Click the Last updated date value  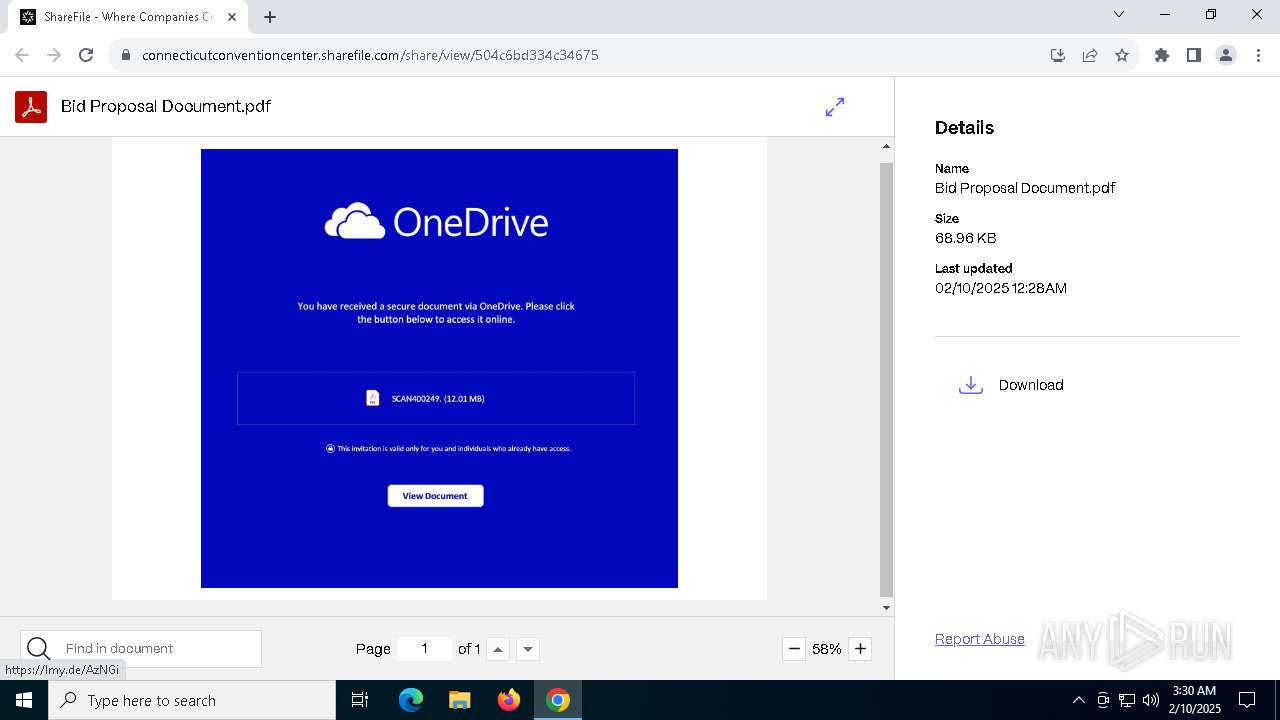click(1001, 288)
